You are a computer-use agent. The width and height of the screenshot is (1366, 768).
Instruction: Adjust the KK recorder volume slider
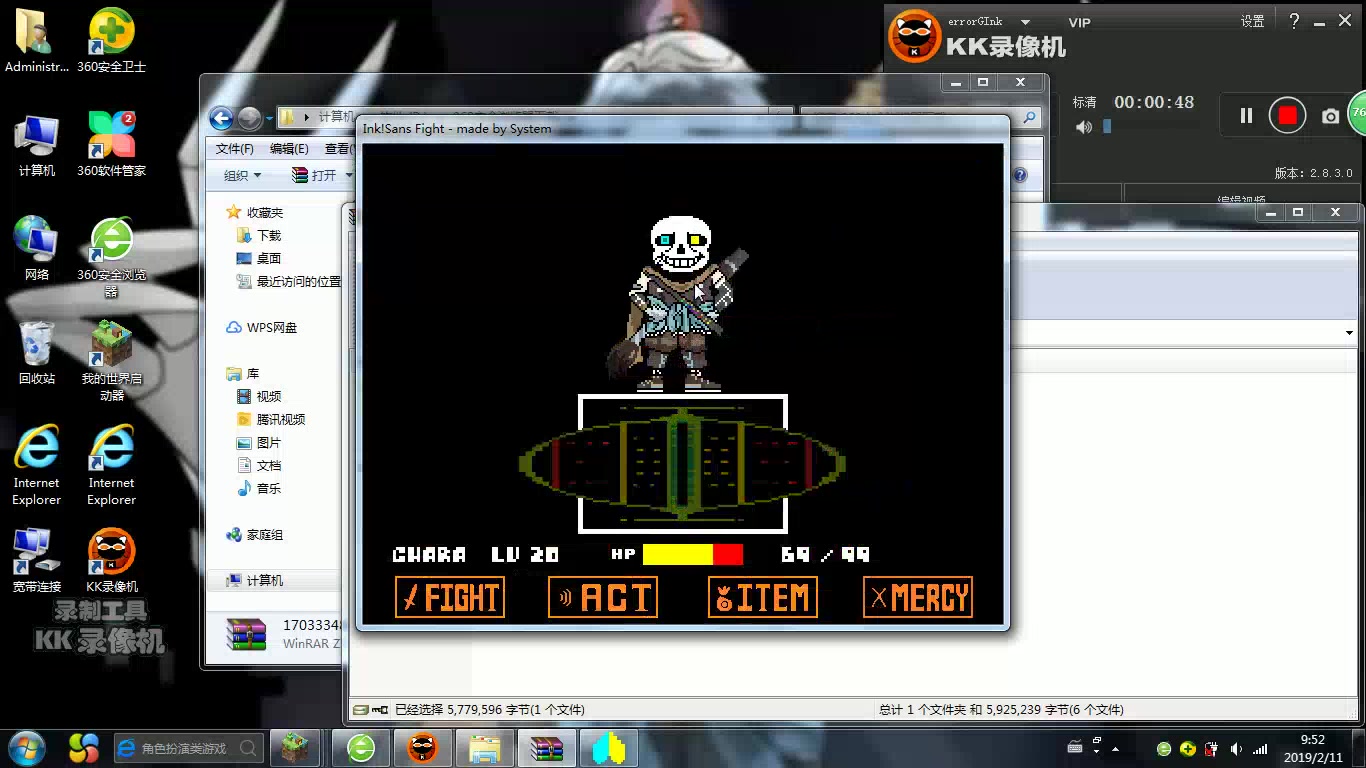click(x=1107, y=127)
